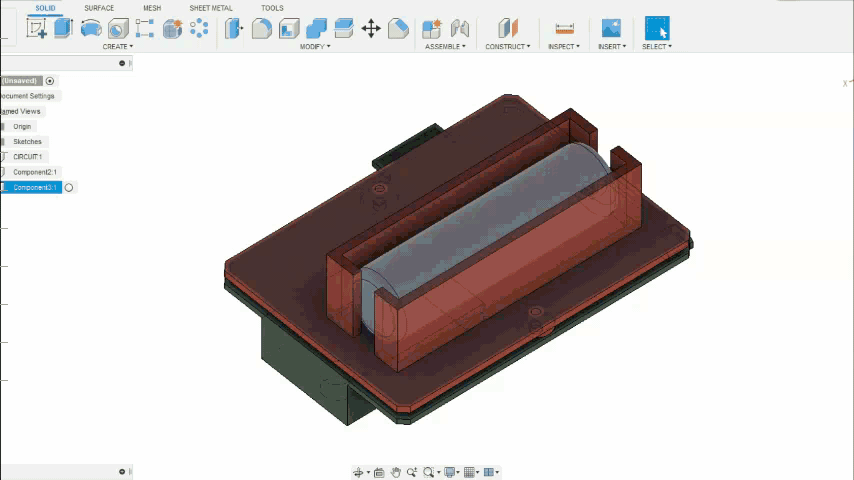The width and height of the screenshot is (854, 480).
Task: Select the Hole tool
Action: 118,28
